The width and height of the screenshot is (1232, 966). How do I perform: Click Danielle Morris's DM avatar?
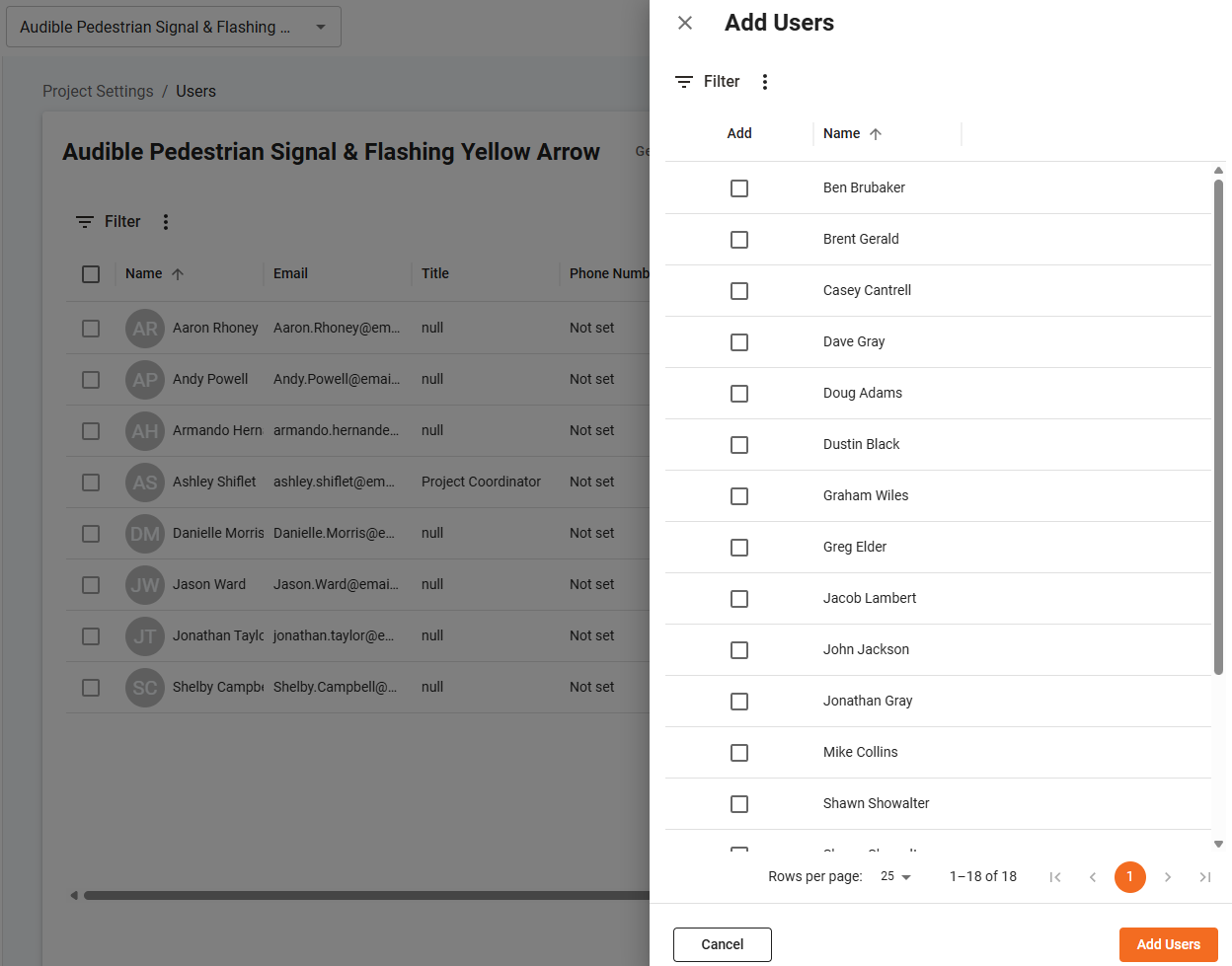(145, 534)
